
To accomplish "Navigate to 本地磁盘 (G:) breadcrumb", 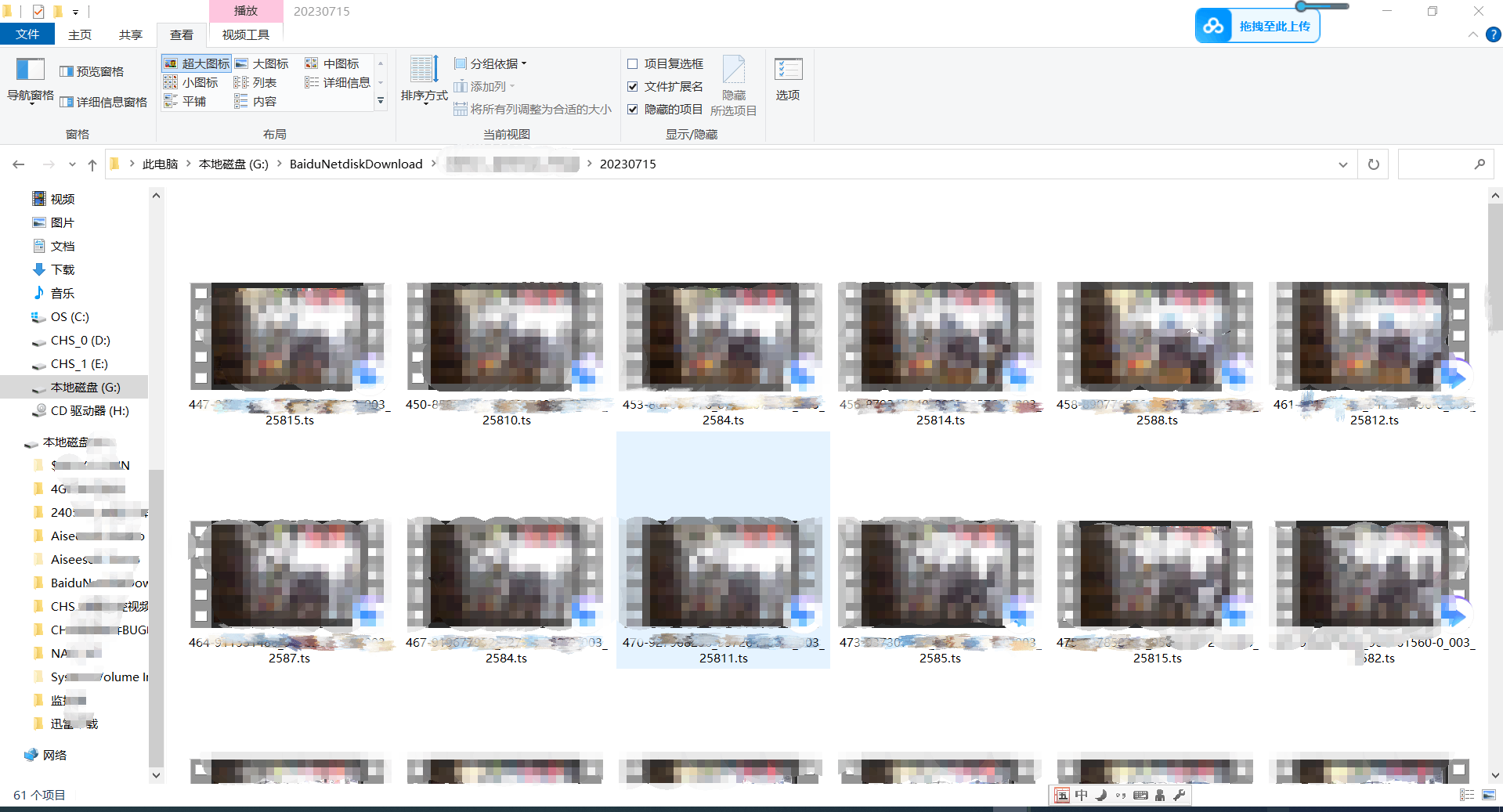I will point(233,164).
